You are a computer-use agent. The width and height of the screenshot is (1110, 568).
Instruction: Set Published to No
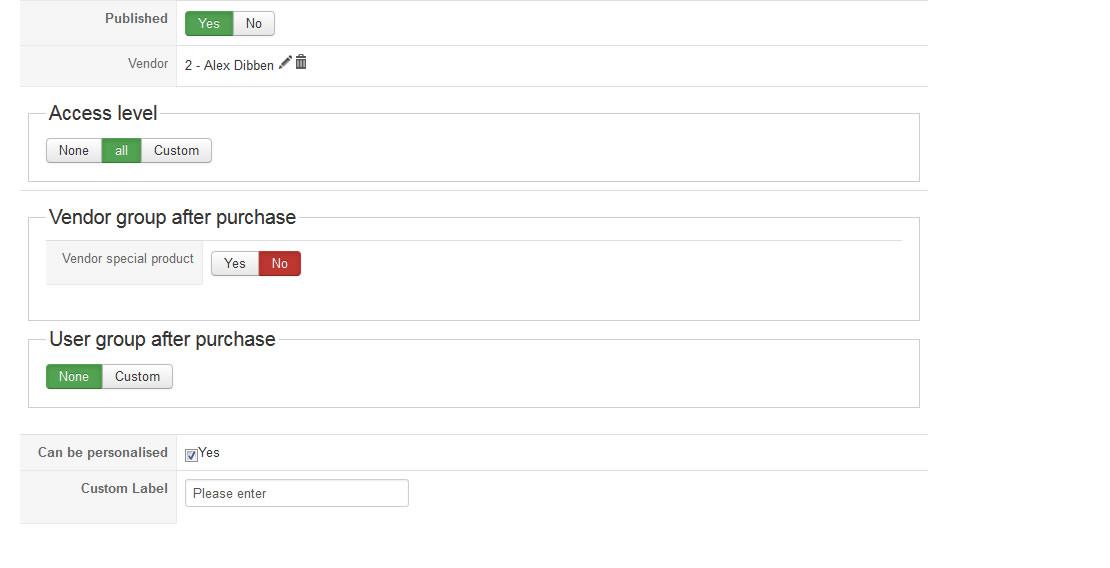[253, 23]
